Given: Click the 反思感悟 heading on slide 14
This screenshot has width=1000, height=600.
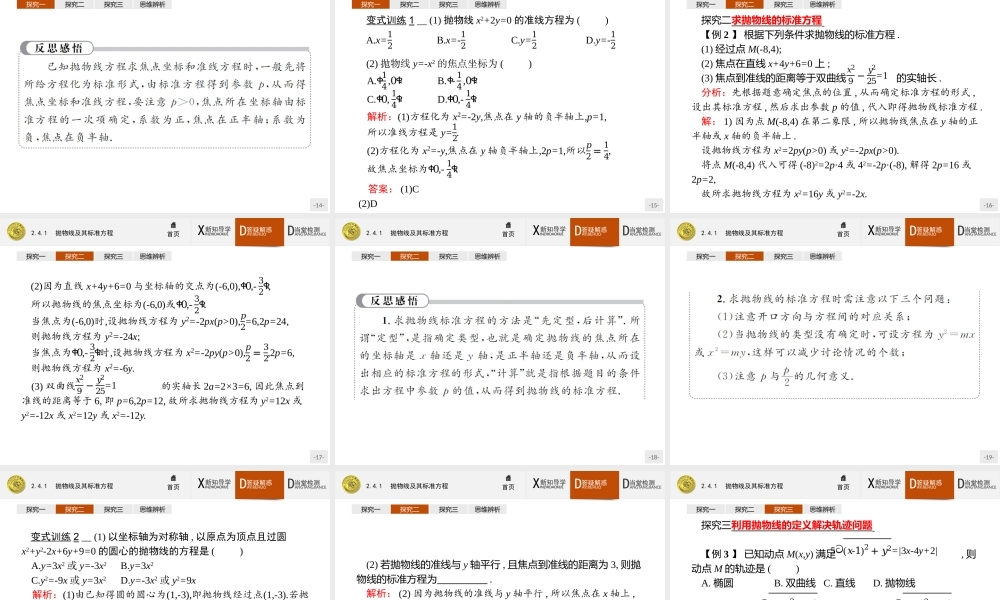Looking at the screenshot, I should click(57, 48).
